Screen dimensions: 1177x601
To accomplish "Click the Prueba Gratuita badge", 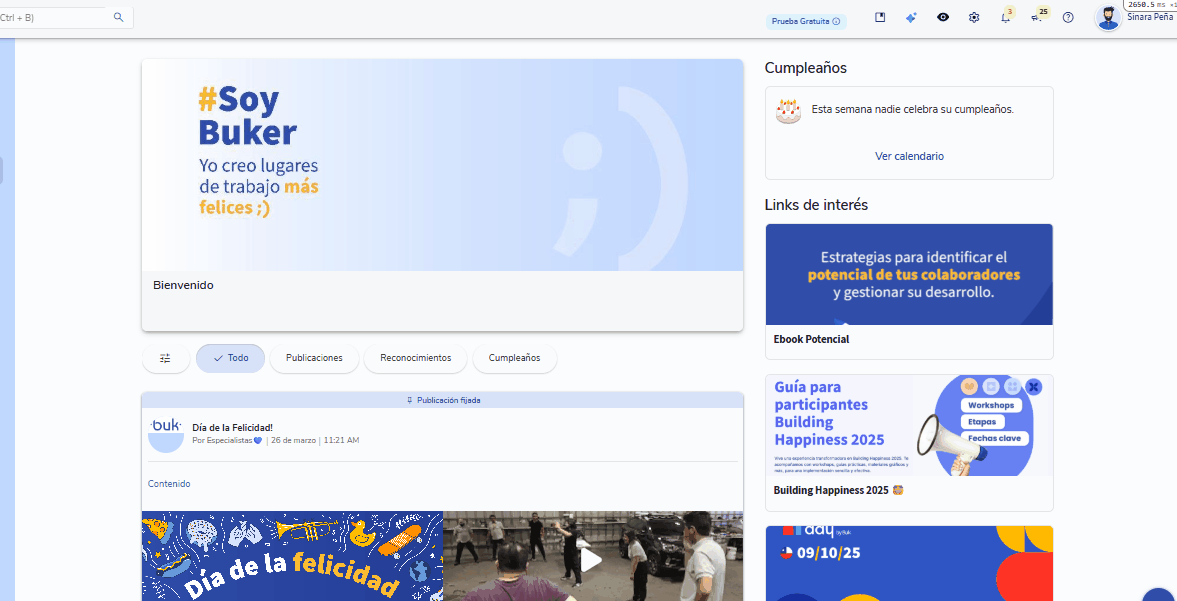I will point(806,21).
